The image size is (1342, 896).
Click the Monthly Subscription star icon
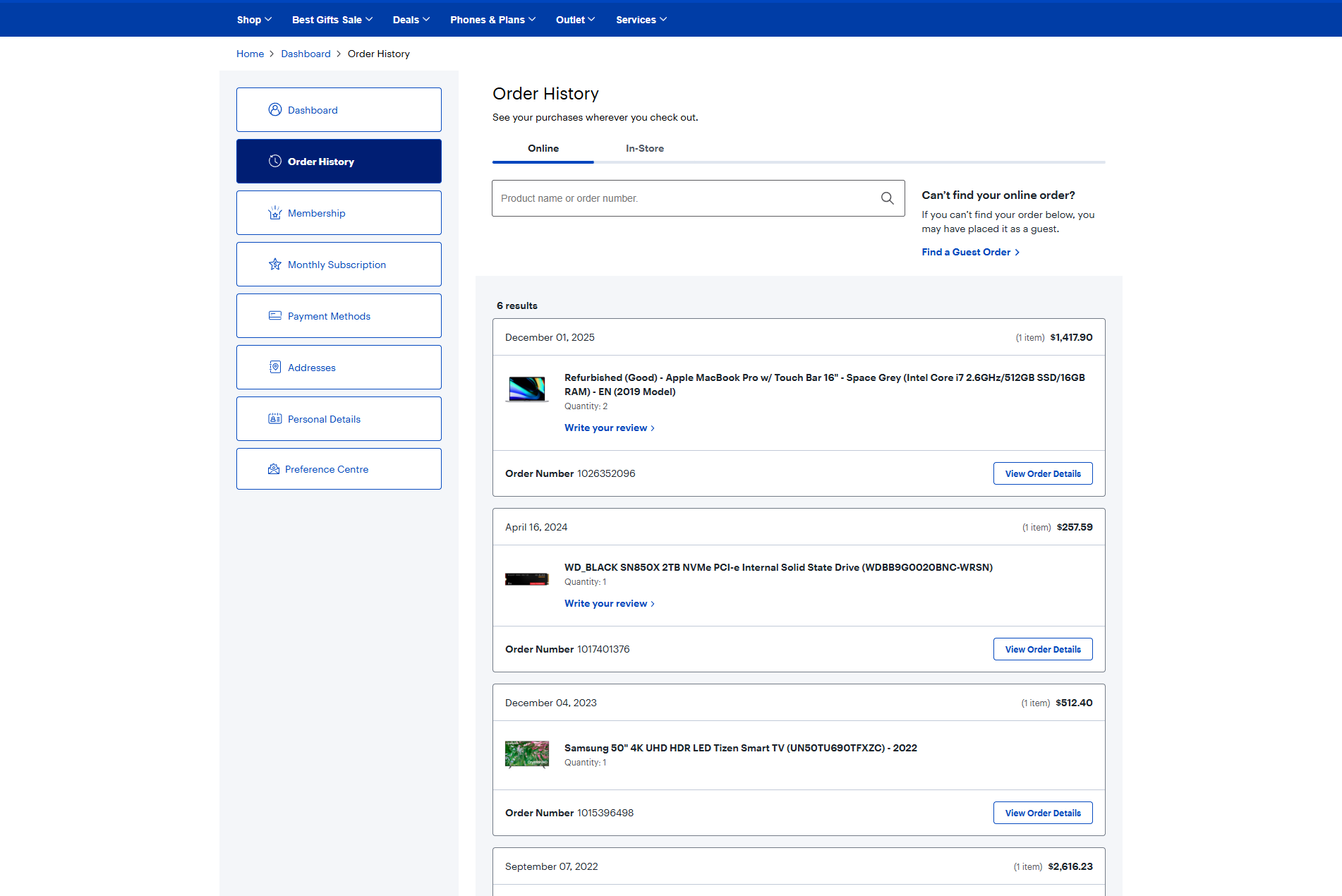click(275, 265)
